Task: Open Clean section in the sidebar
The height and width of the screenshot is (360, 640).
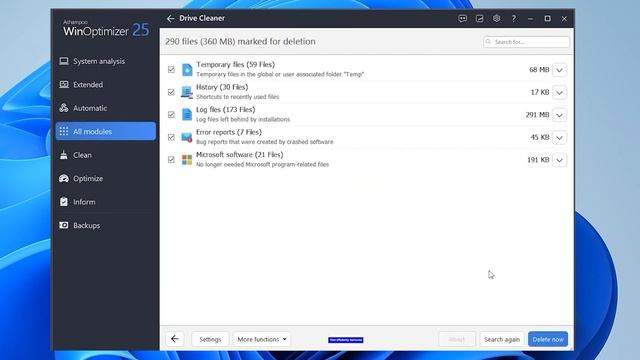Action: tap(106, 155)
